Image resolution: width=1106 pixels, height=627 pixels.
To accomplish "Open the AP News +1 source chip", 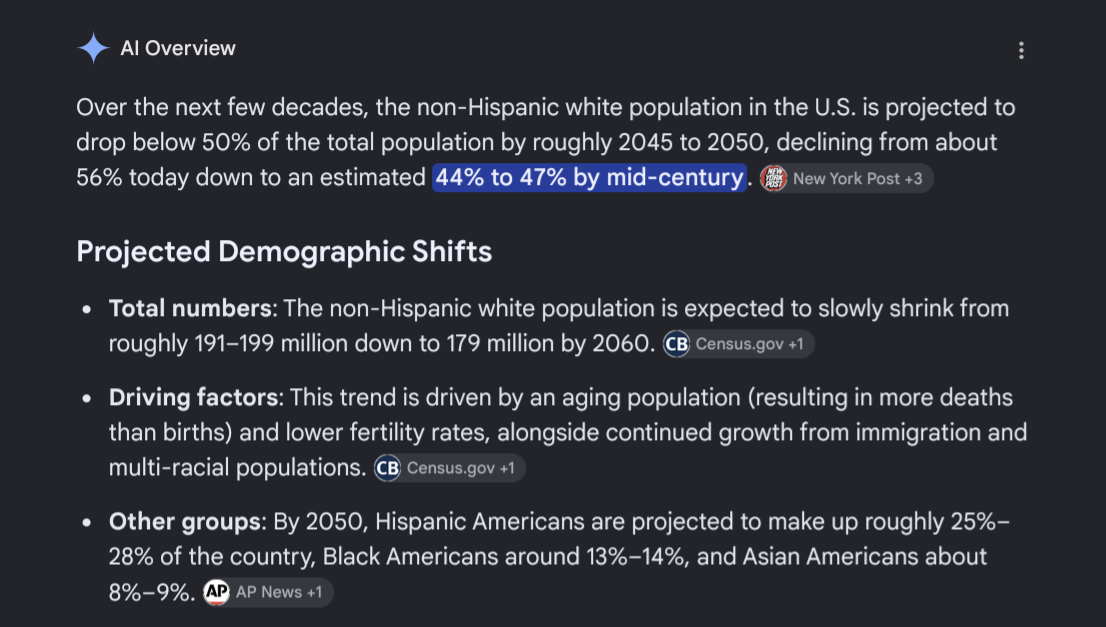I will coord(268,592).
